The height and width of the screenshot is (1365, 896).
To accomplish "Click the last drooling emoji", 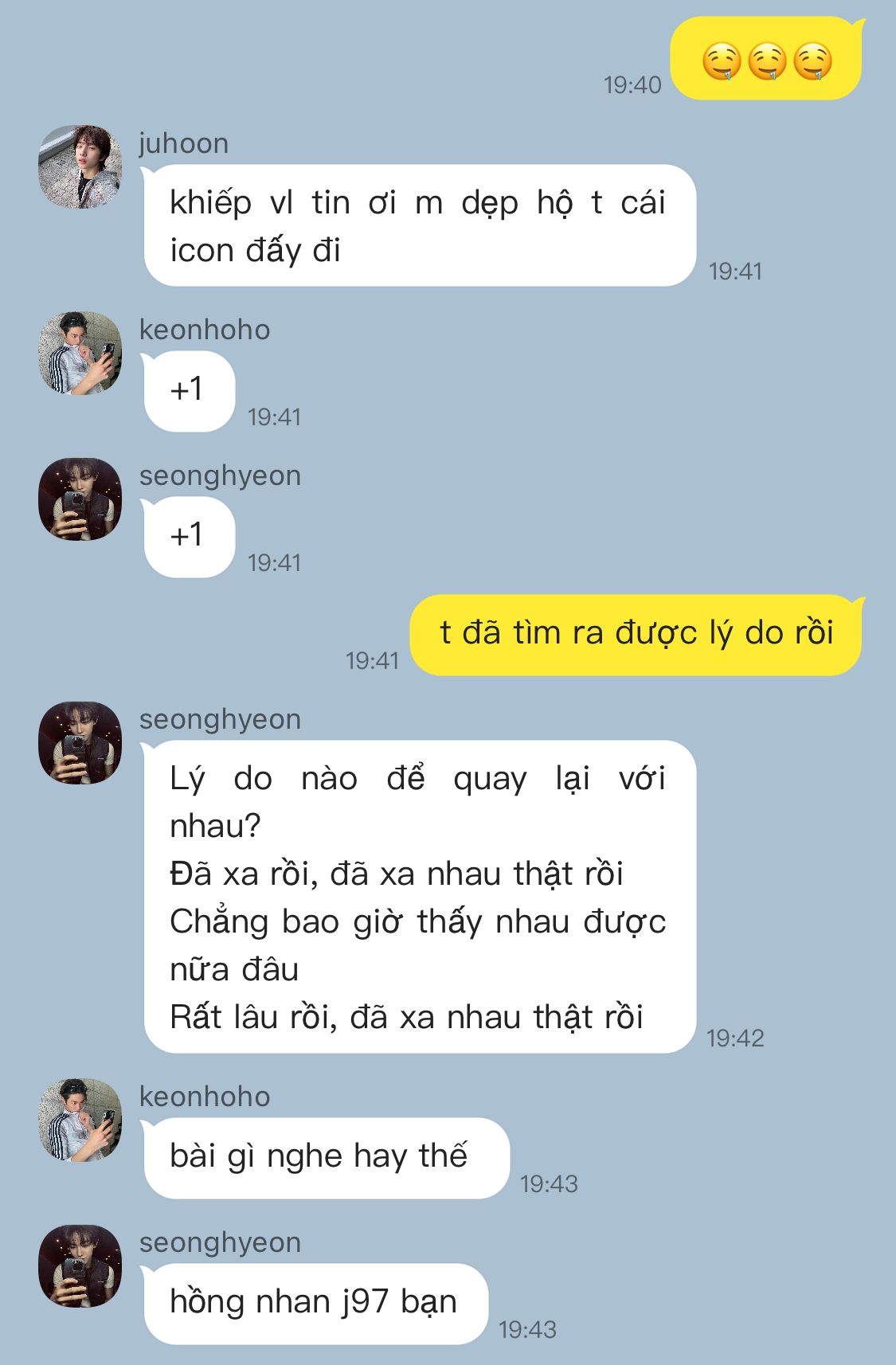I will 813,61.
